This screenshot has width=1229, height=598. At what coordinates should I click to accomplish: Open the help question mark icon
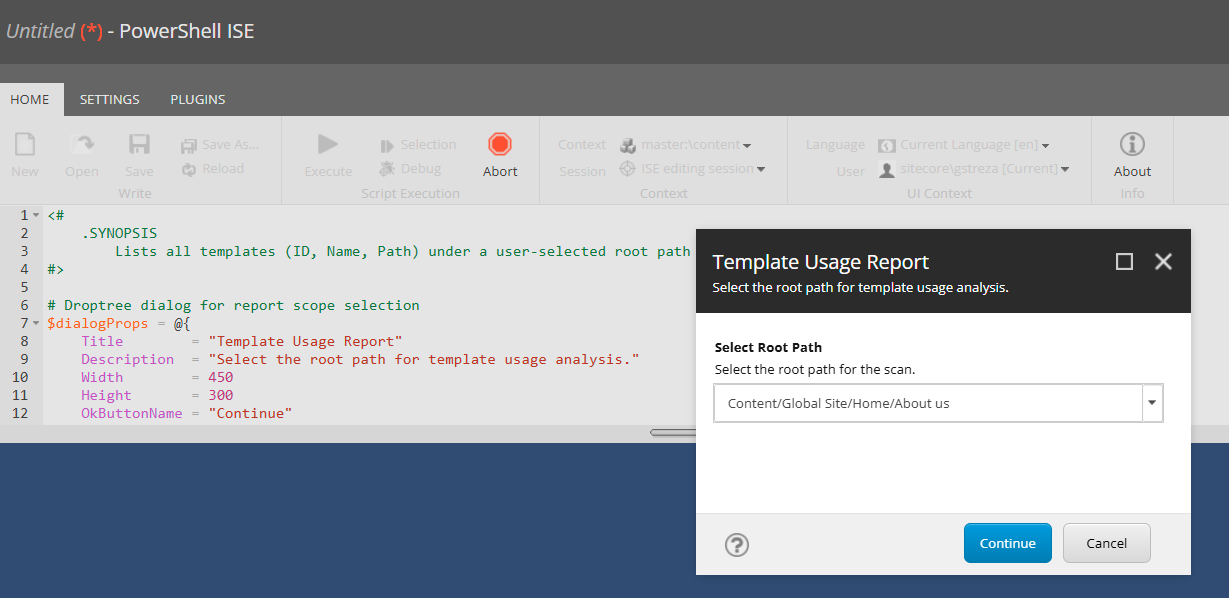(x=737, y=544)
